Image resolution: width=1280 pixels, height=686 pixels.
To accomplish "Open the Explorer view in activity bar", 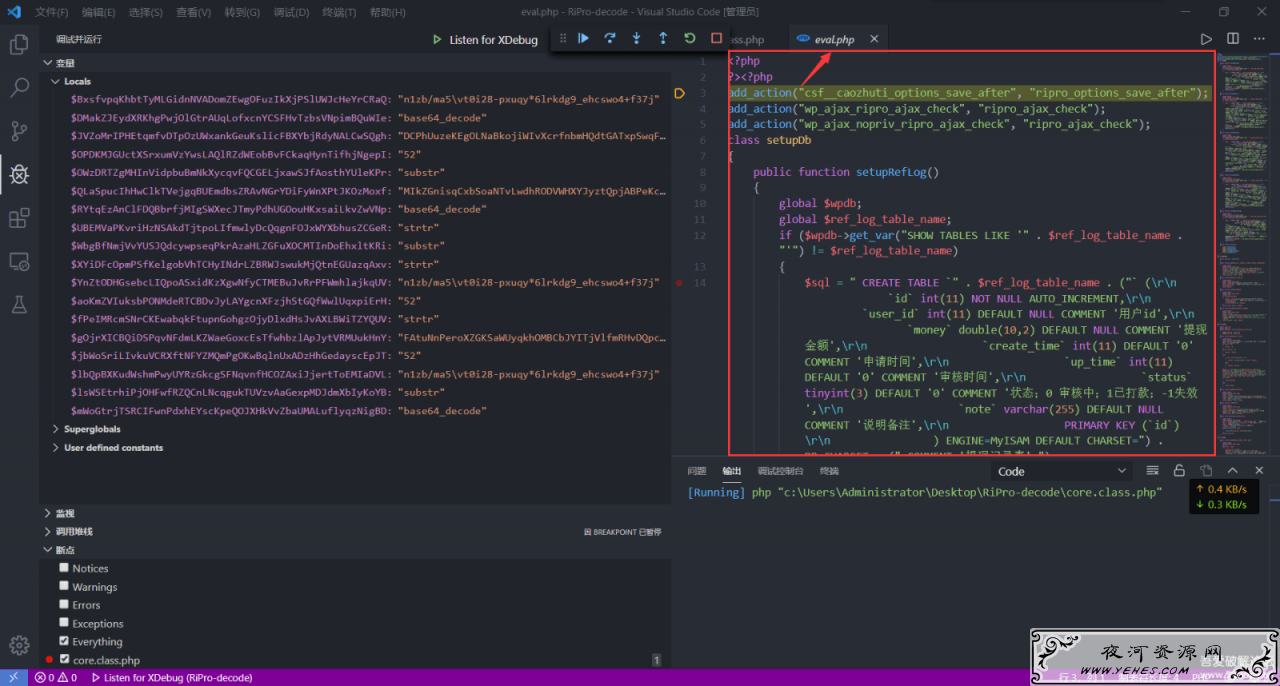I will click(18, 45).
